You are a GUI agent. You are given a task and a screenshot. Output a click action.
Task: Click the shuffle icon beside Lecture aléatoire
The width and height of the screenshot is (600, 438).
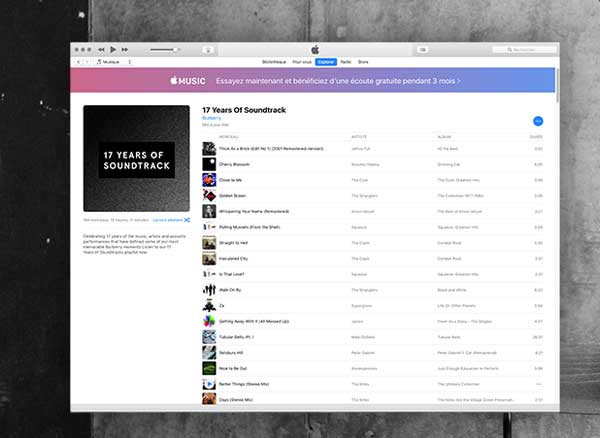[x=187, y=220]
